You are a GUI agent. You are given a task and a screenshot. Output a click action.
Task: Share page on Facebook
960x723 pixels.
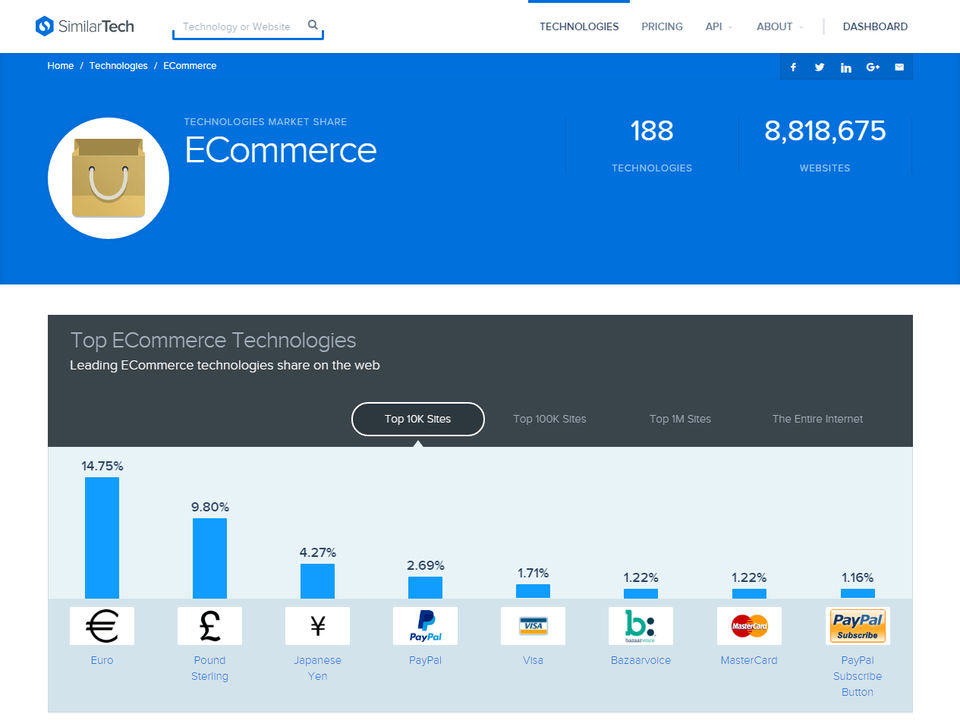point(793,67)
